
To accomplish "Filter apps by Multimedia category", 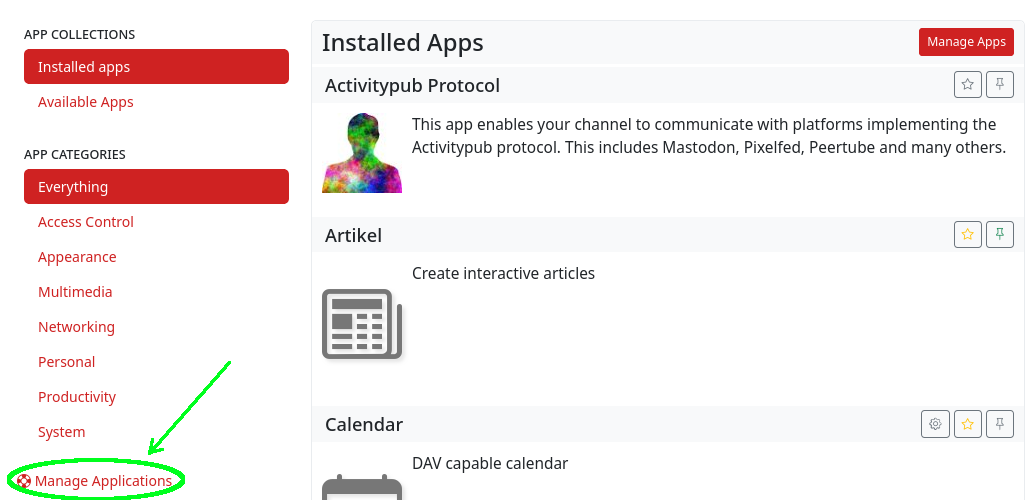I will point(75,292).
